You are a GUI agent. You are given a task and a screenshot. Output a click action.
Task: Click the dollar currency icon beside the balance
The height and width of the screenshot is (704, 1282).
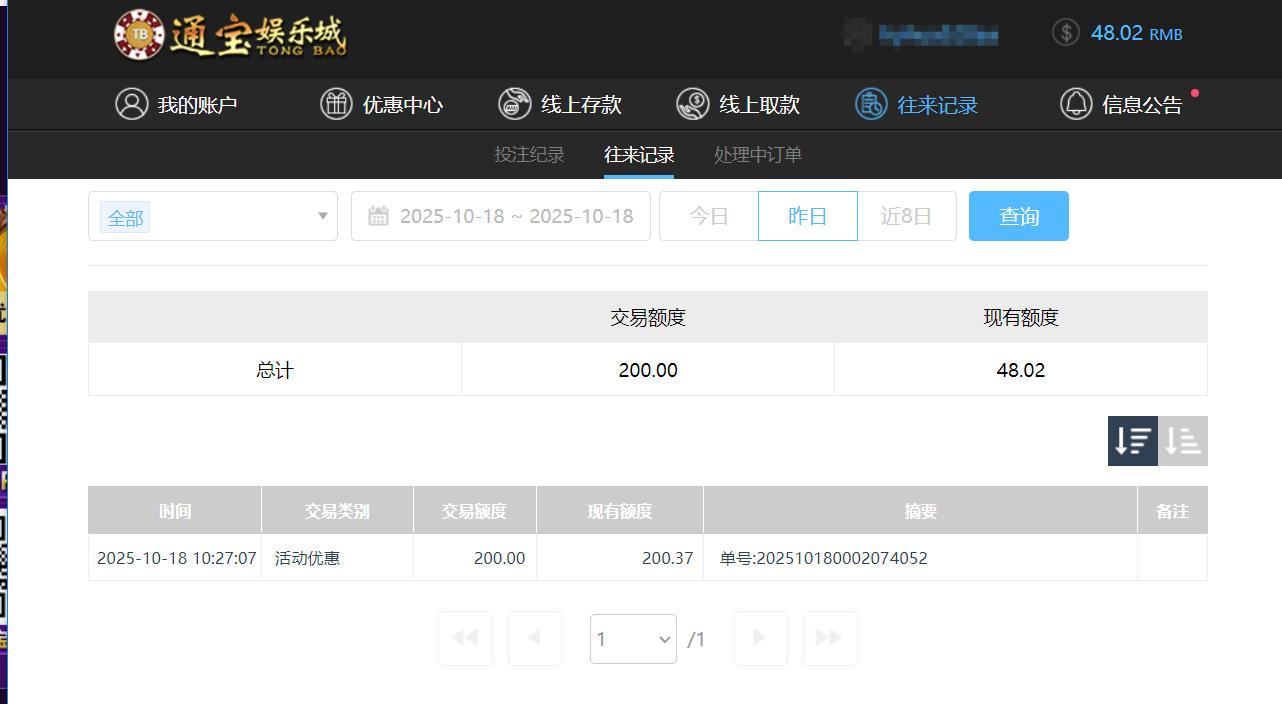(1064, 32)
